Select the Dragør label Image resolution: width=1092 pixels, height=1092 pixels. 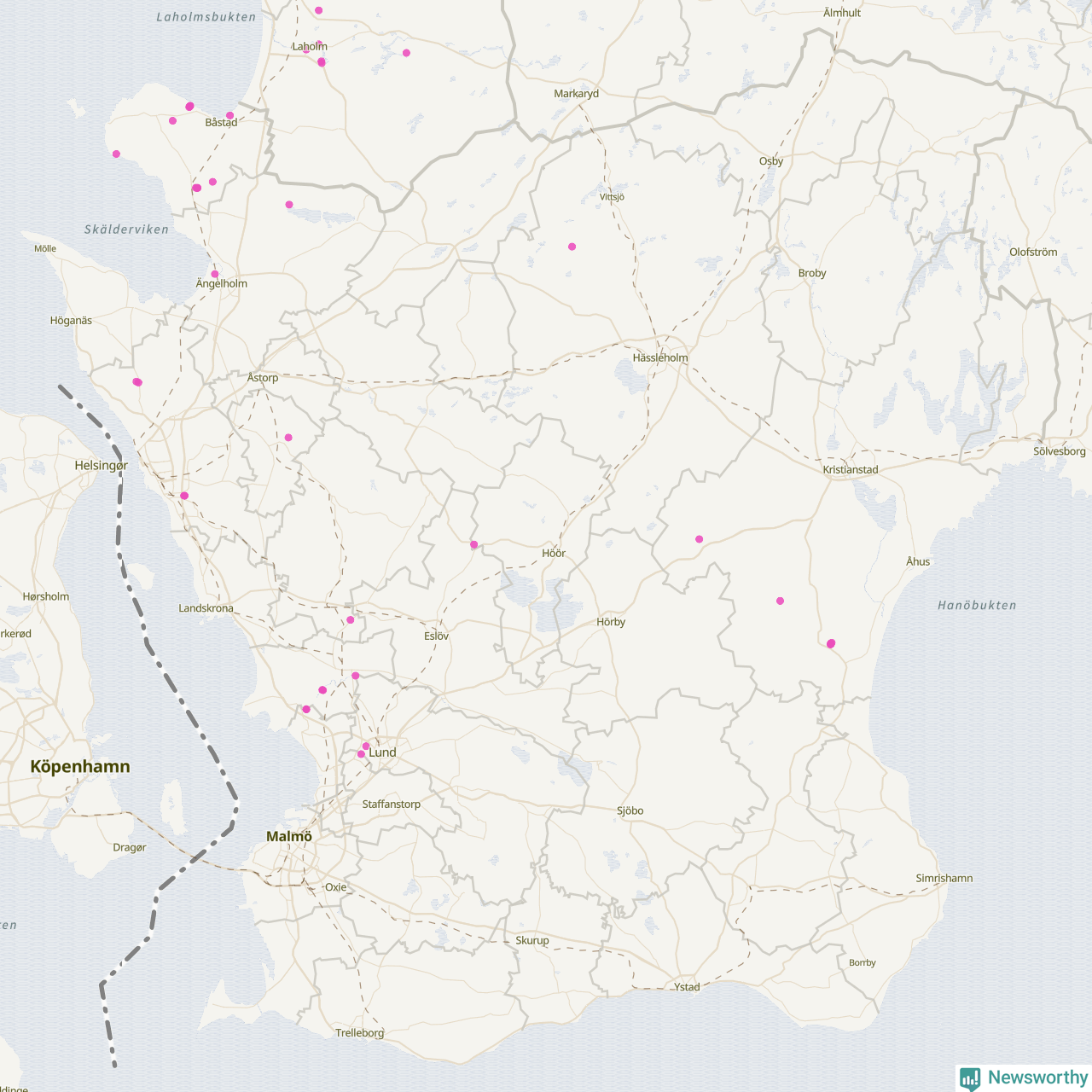pyautogui.click(x=130, y=847)
